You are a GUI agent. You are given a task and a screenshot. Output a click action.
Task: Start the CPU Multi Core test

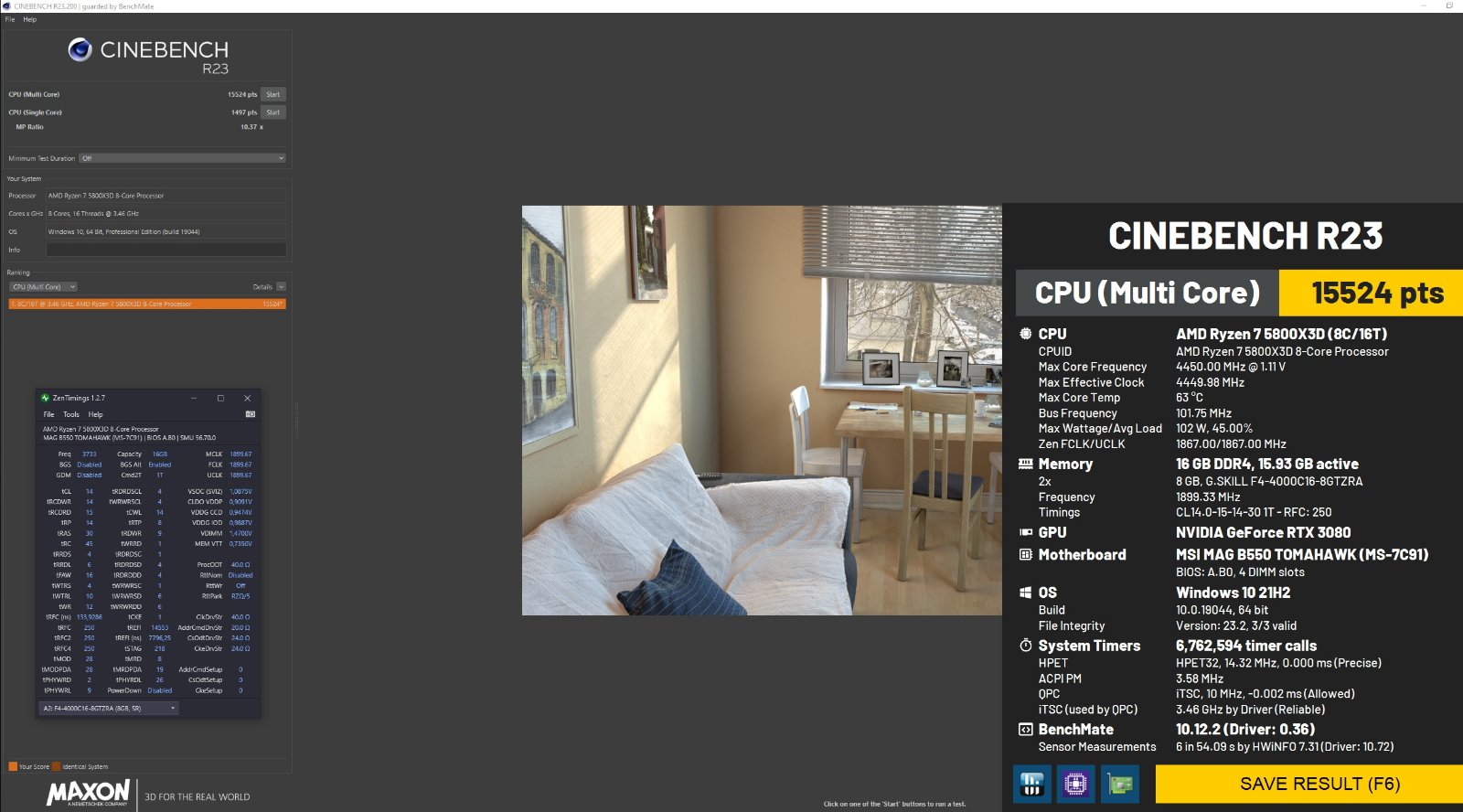(273, 94)
